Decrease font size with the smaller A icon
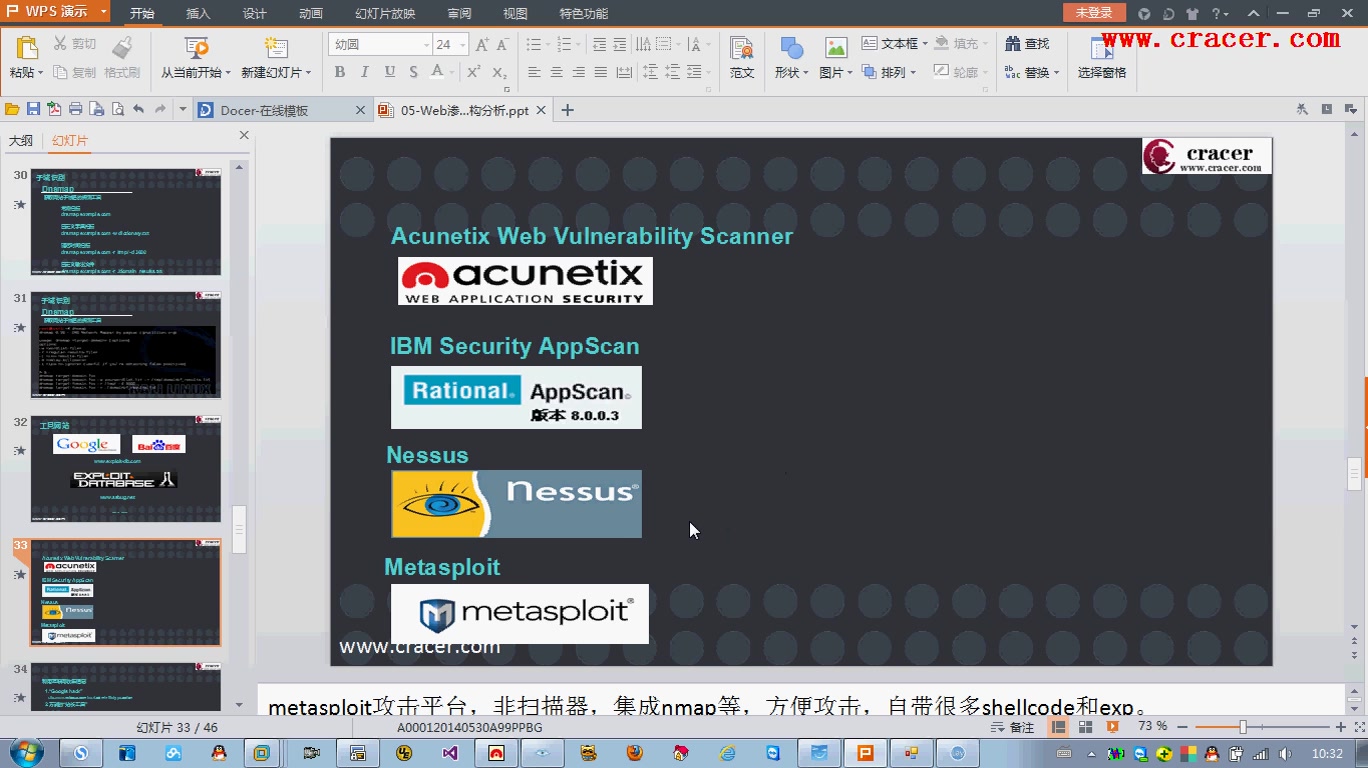 coord(503,44)
